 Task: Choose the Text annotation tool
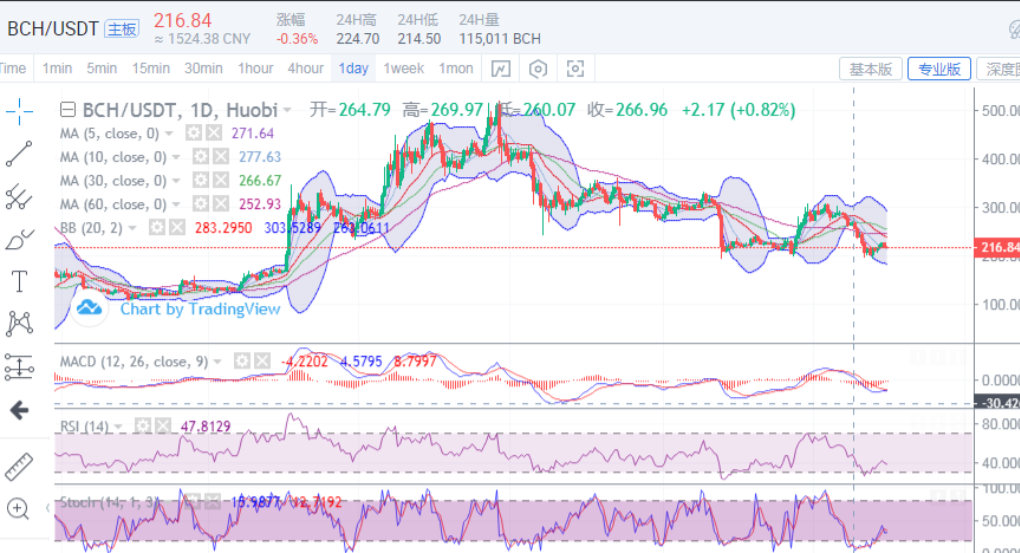click(19, 281)
